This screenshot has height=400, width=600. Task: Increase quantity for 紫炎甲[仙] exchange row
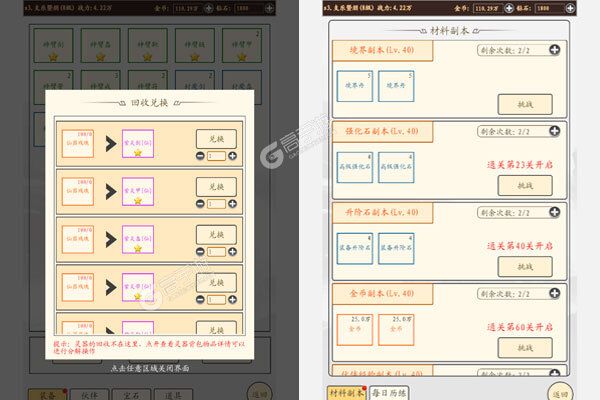point(232,204)
